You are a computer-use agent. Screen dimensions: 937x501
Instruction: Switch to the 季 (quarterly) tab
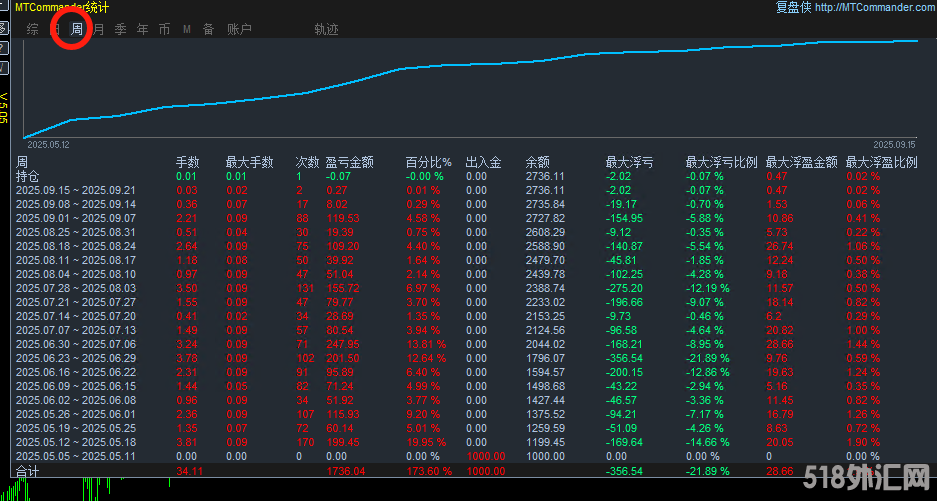[x=120, y=29]
